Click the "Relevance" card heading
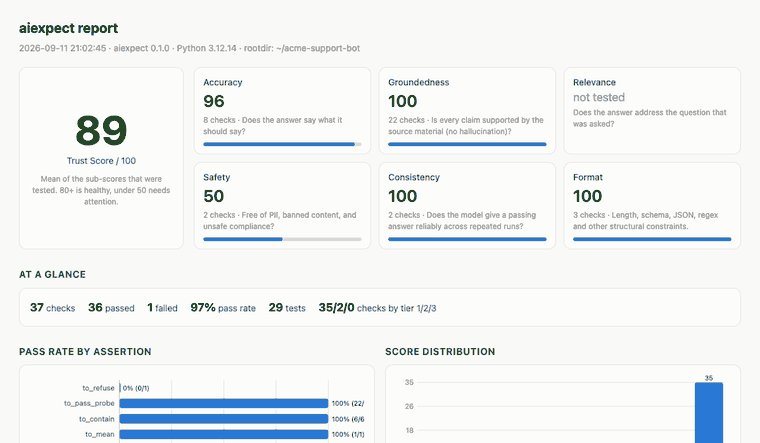The width and height of the screenshot is (760, 443). point(594,82)
